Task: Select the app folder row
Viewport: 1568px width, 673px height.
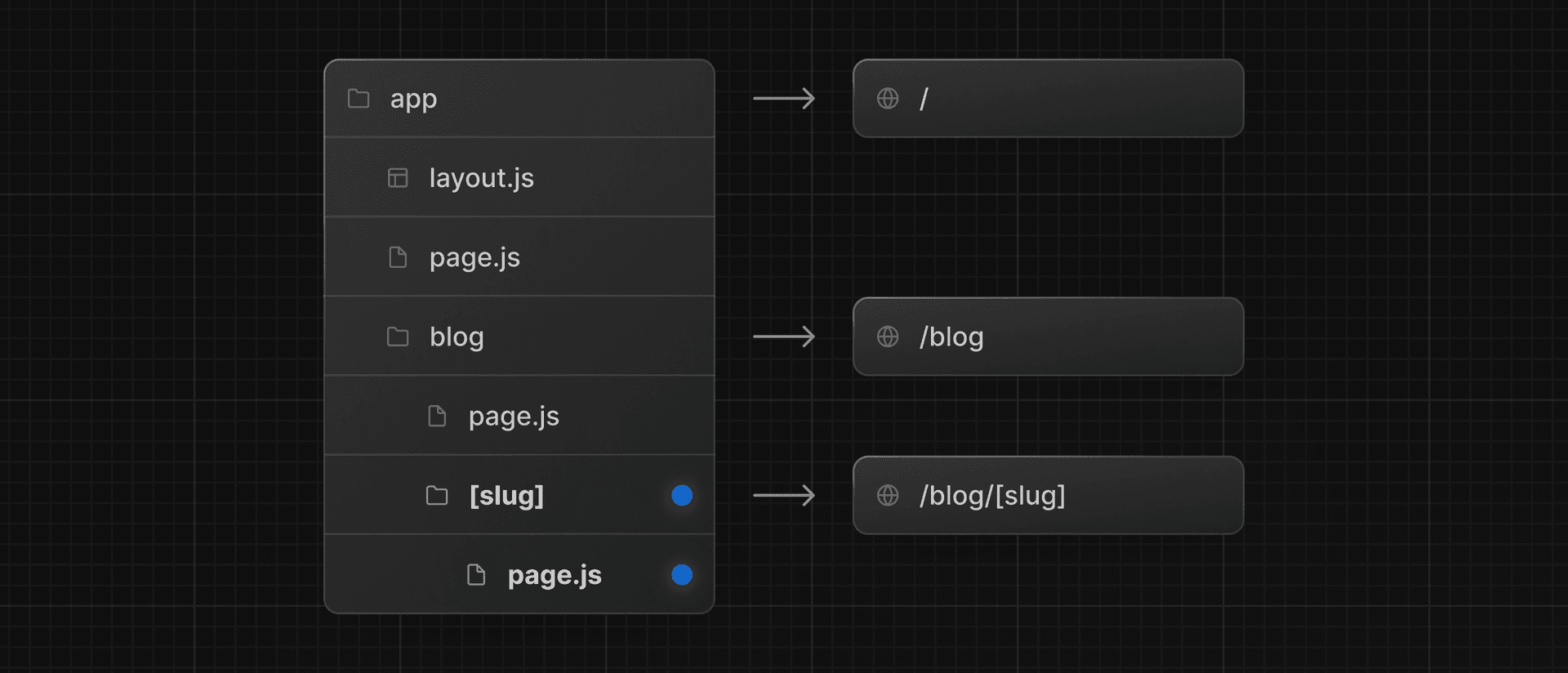Action: 519,99
